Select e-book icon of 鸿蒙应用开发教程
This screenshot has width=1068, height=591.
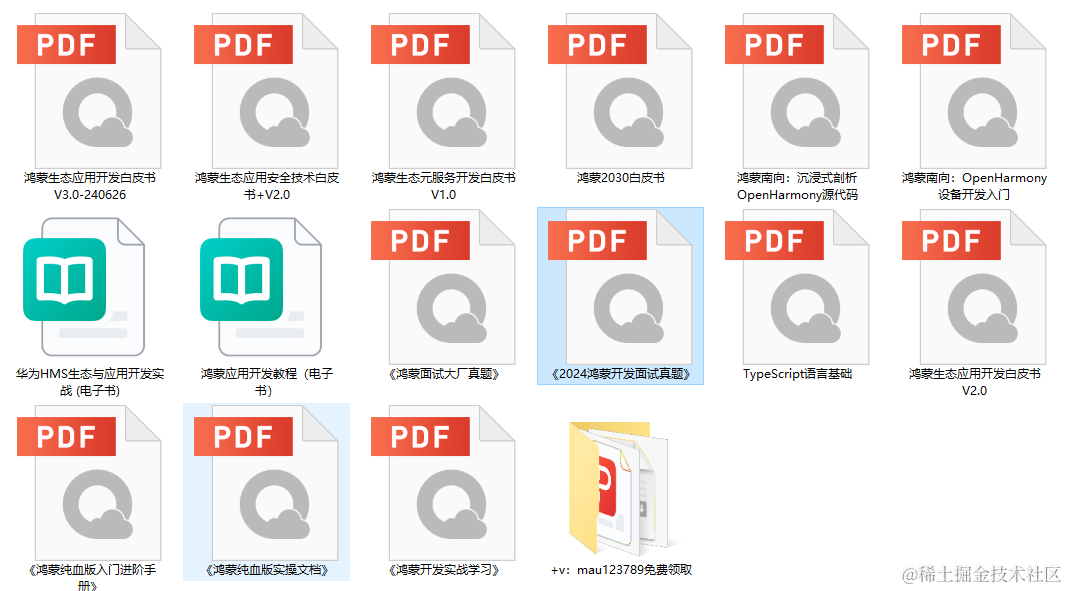[261, 287]
